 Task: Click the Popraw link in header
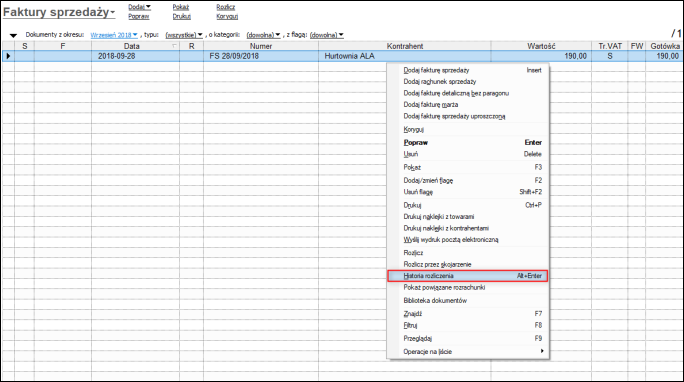139,17
